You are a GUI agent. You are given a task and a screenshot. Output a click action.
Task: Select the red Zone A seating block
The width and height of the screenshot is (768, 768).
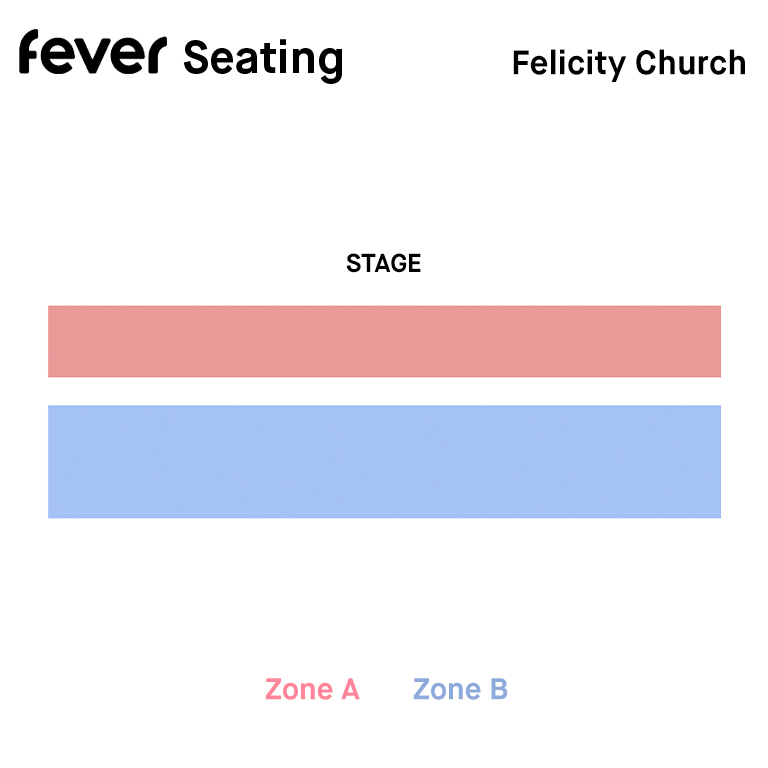(384, 341)
